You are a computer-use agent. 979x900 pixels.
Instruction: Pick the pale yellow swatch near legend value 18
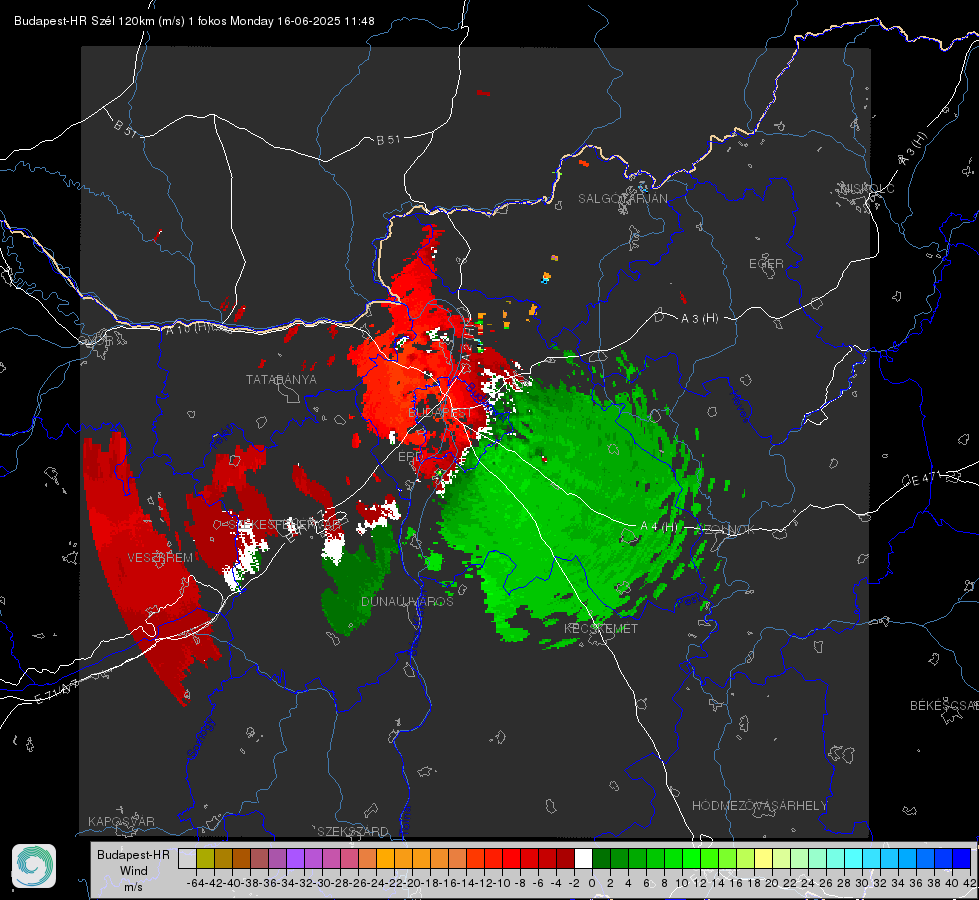coord(763,858)
